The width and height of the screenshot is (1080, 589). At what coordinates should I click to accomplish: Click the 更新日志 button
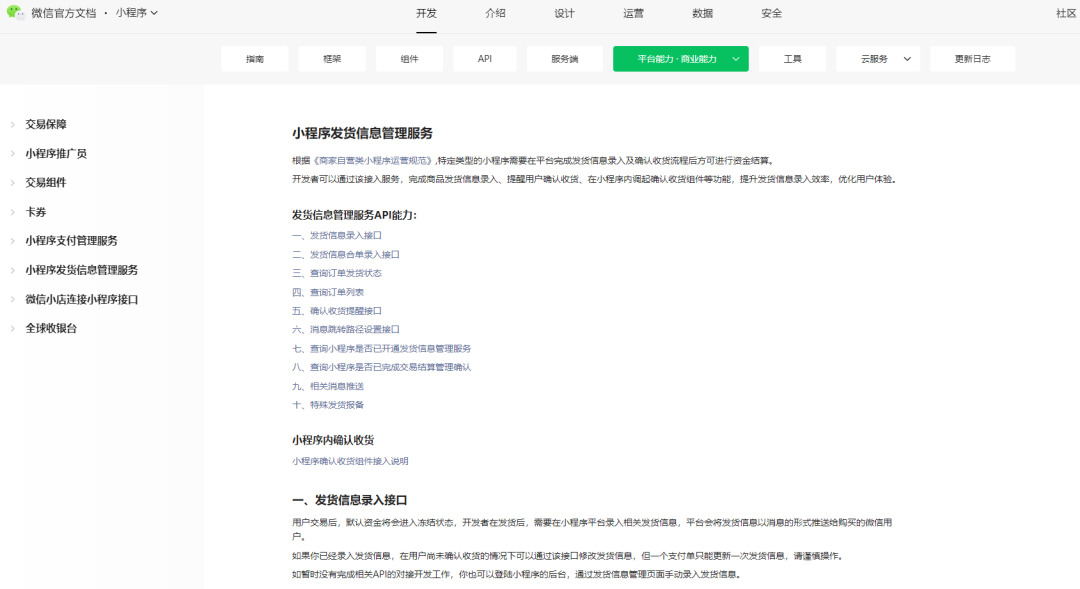tap(972, 58)
